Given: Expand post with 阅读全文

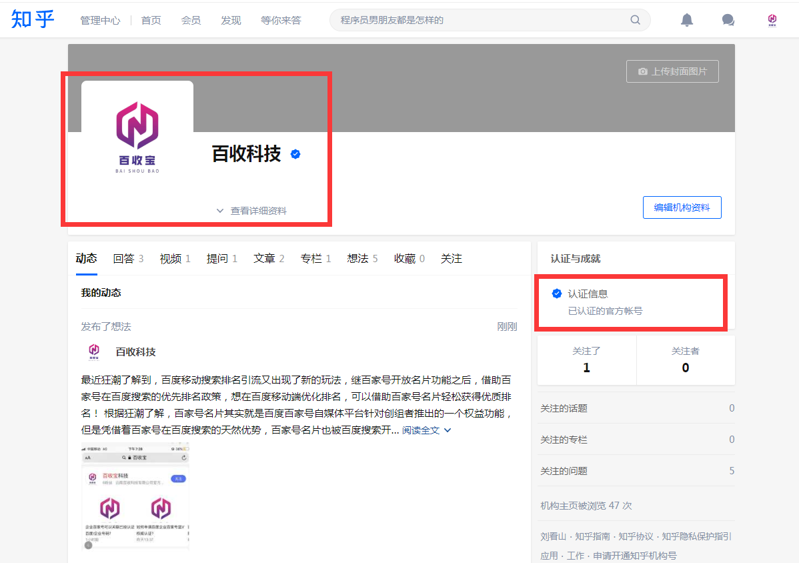Looking at the screenshot, I should click(427, 430).
